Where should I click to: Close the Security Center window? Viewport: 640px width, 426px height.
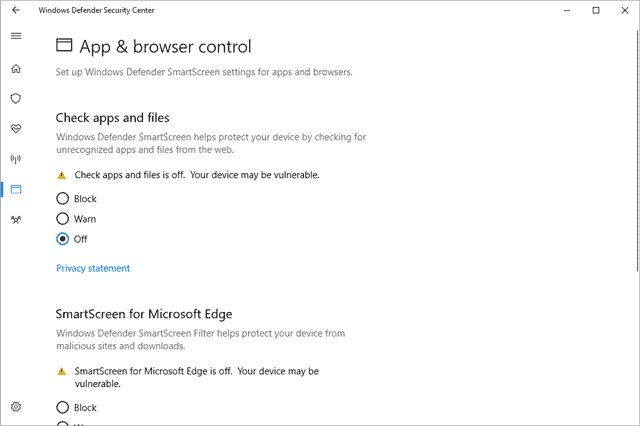pyautogui.click(x=625, y=10)
